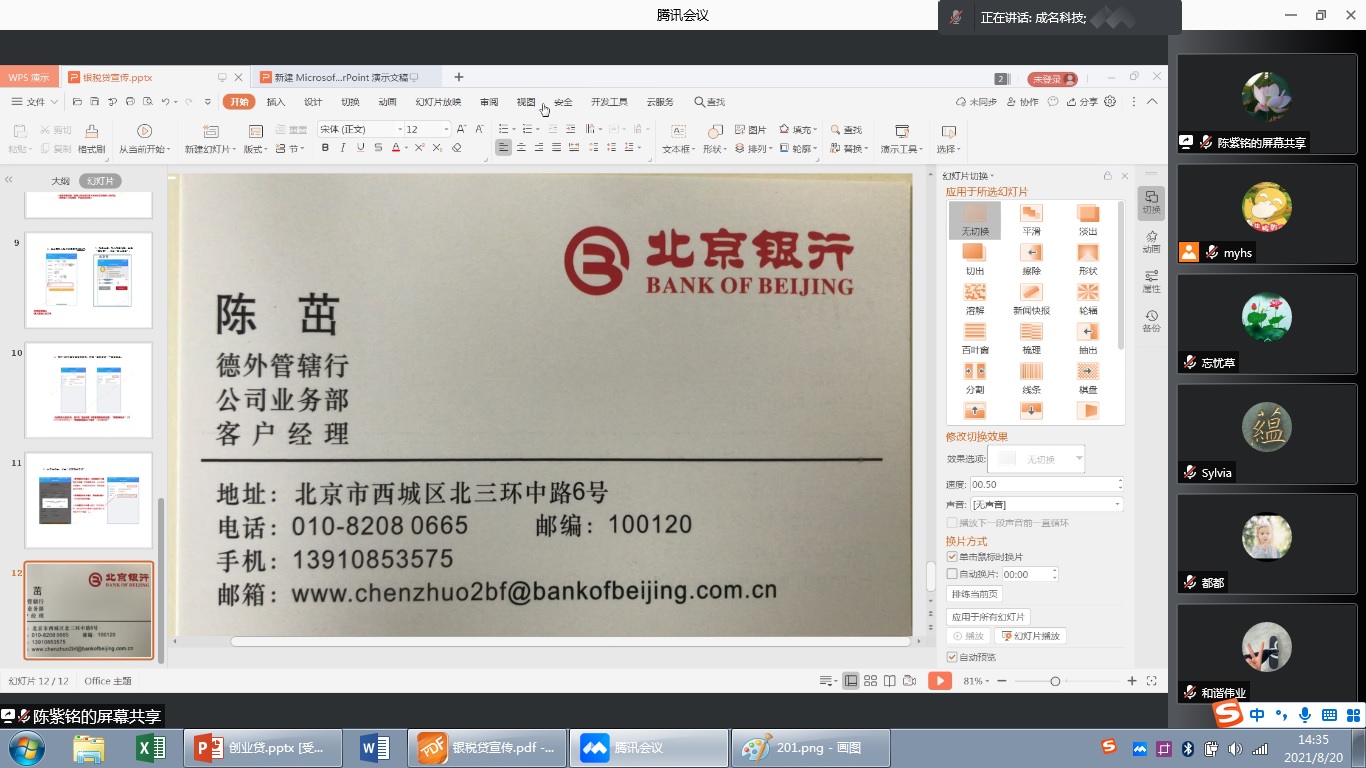
Task: Open the 81% zoom level dropdown
Action: pyautogui.click(x=978, y=681)
